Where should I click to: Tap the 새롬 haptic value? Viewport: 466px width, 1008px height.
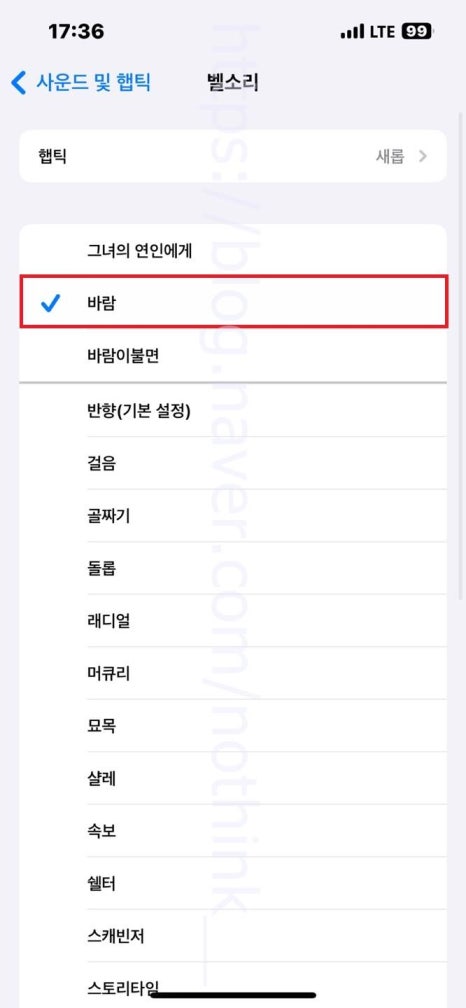point(390,156)
